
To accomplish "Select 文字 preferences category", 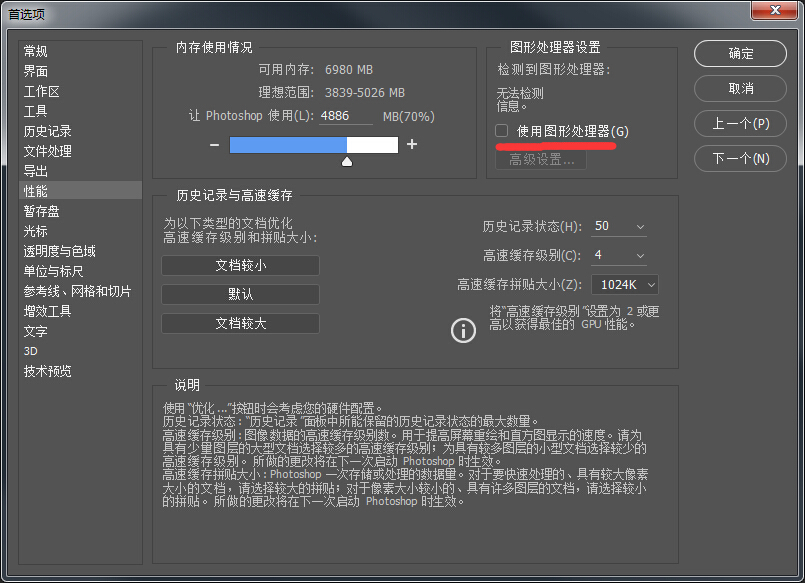I will click(80, 331).
